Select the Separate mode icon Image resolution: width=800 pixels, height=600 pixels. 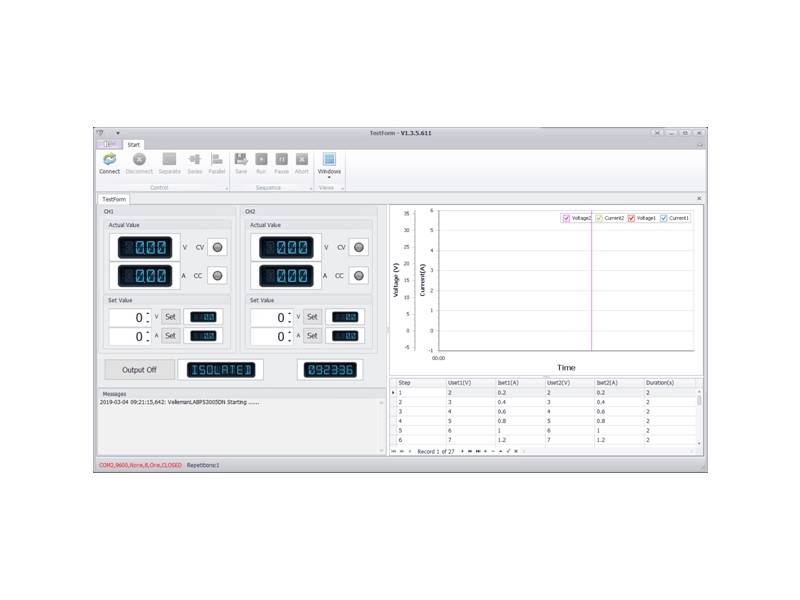(169, 159)
